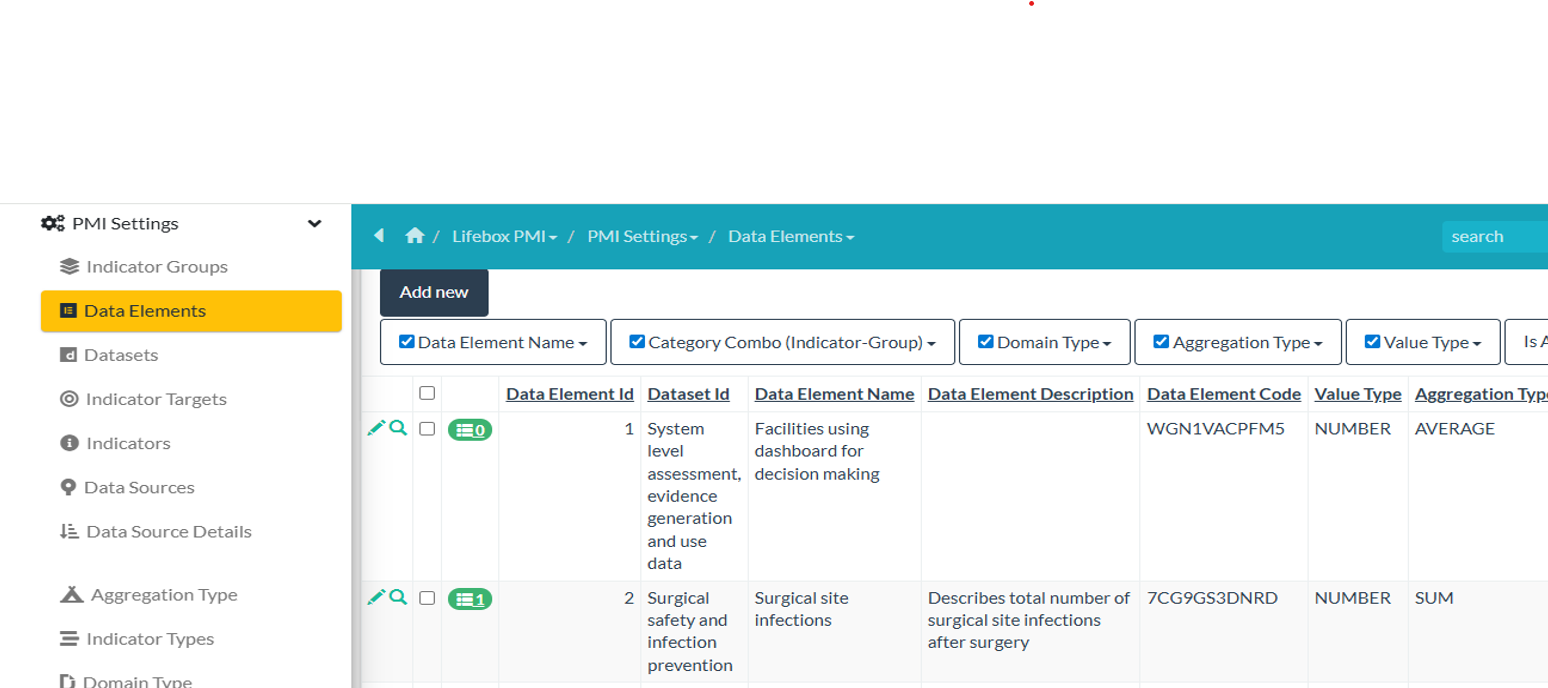Sort by Data Element Code column header
The height and width of the screenshot is (688, 1548).
click(x=1223, y=394)
